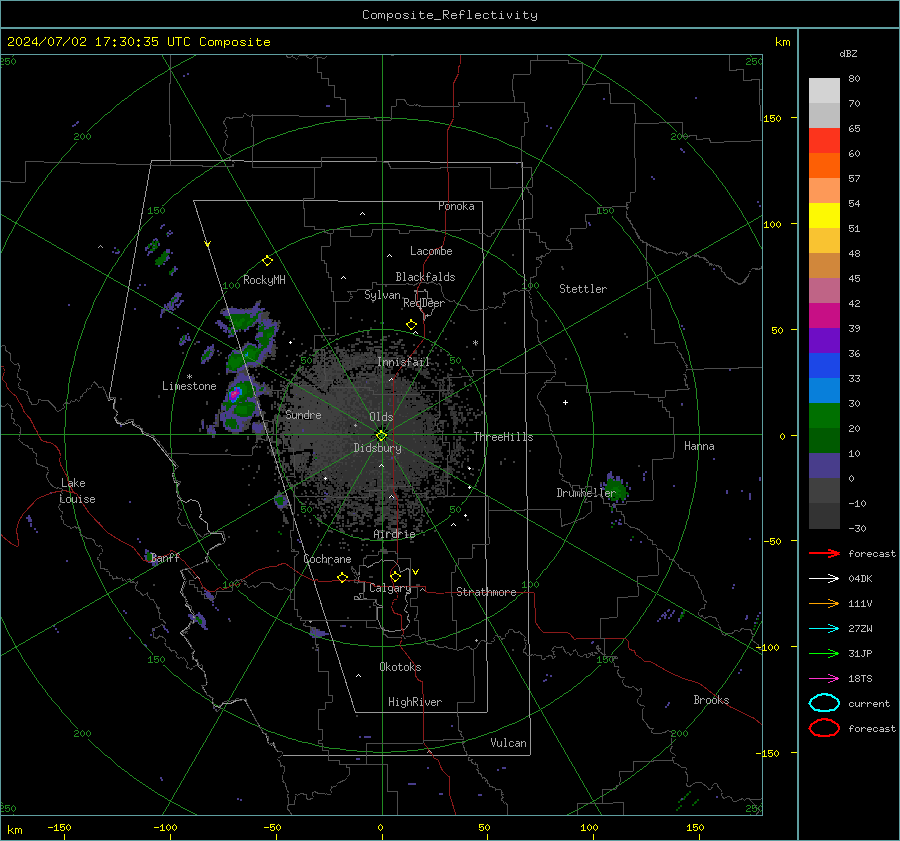The image size is (900, 841).
Task: Click the Calgary city label
Action: pos(390,588)
